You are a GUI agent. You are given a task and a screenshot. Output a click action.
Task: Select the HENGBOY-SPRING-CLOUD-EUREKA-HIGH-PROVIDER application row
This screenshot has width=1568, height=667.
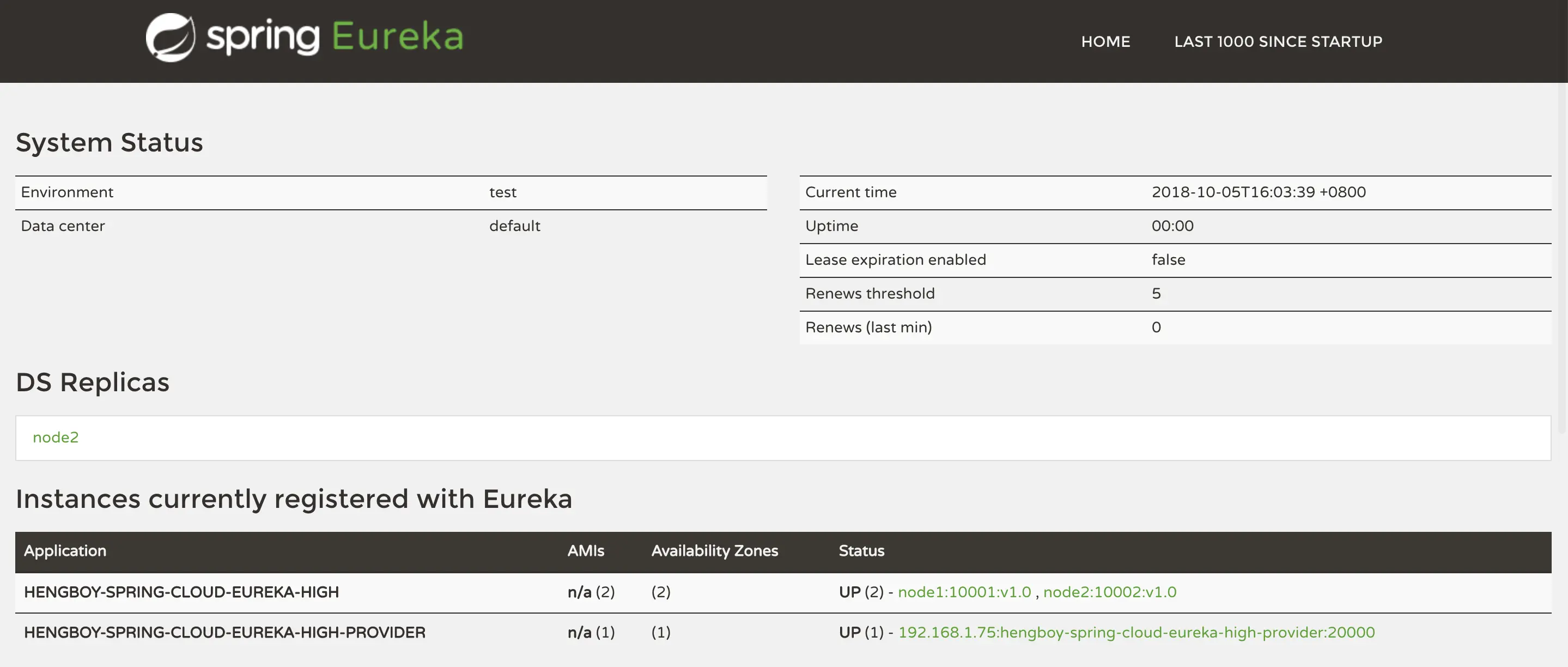[x=224, y=632]
